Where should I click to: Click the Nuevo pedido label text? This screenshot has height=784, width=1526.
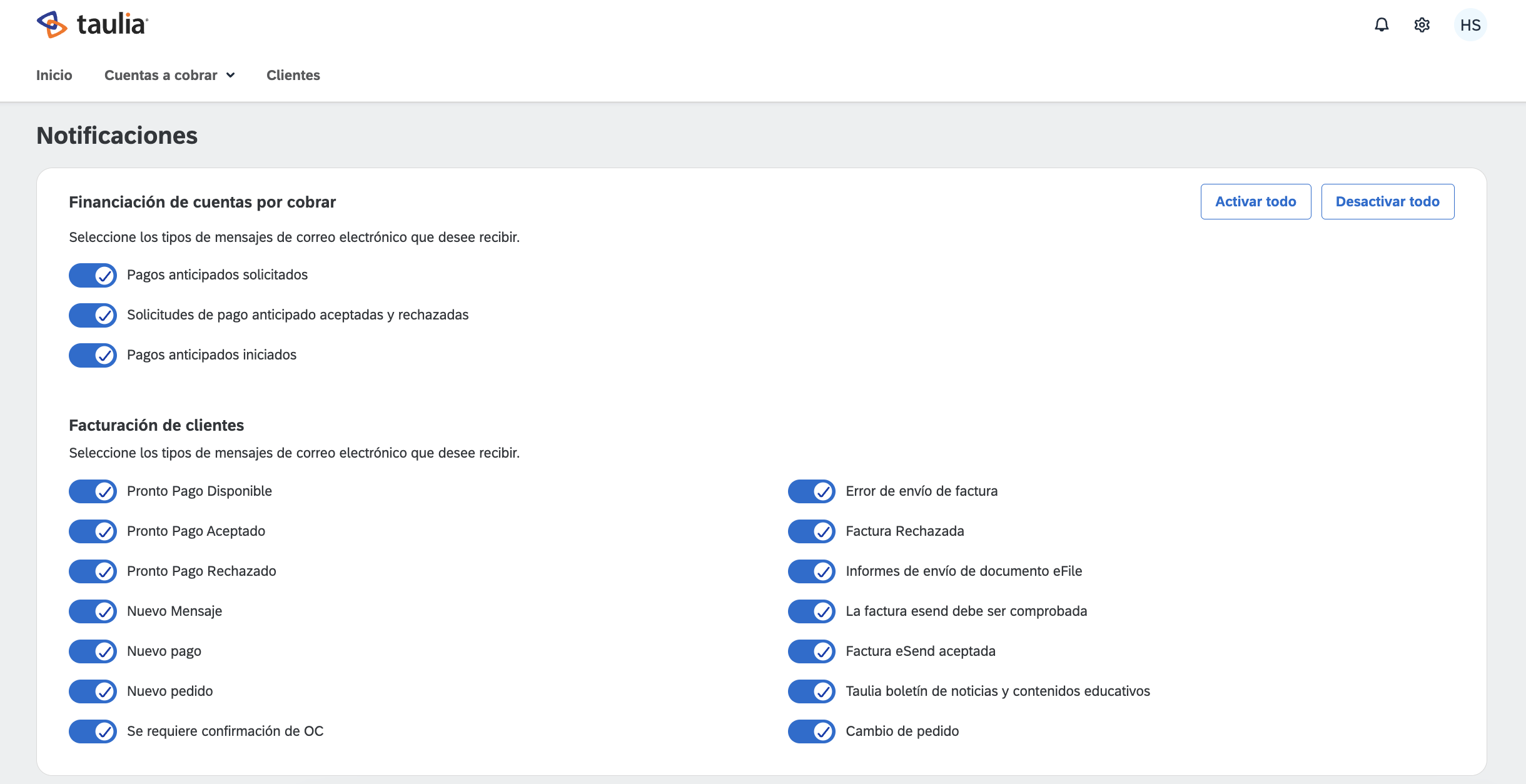170,691
